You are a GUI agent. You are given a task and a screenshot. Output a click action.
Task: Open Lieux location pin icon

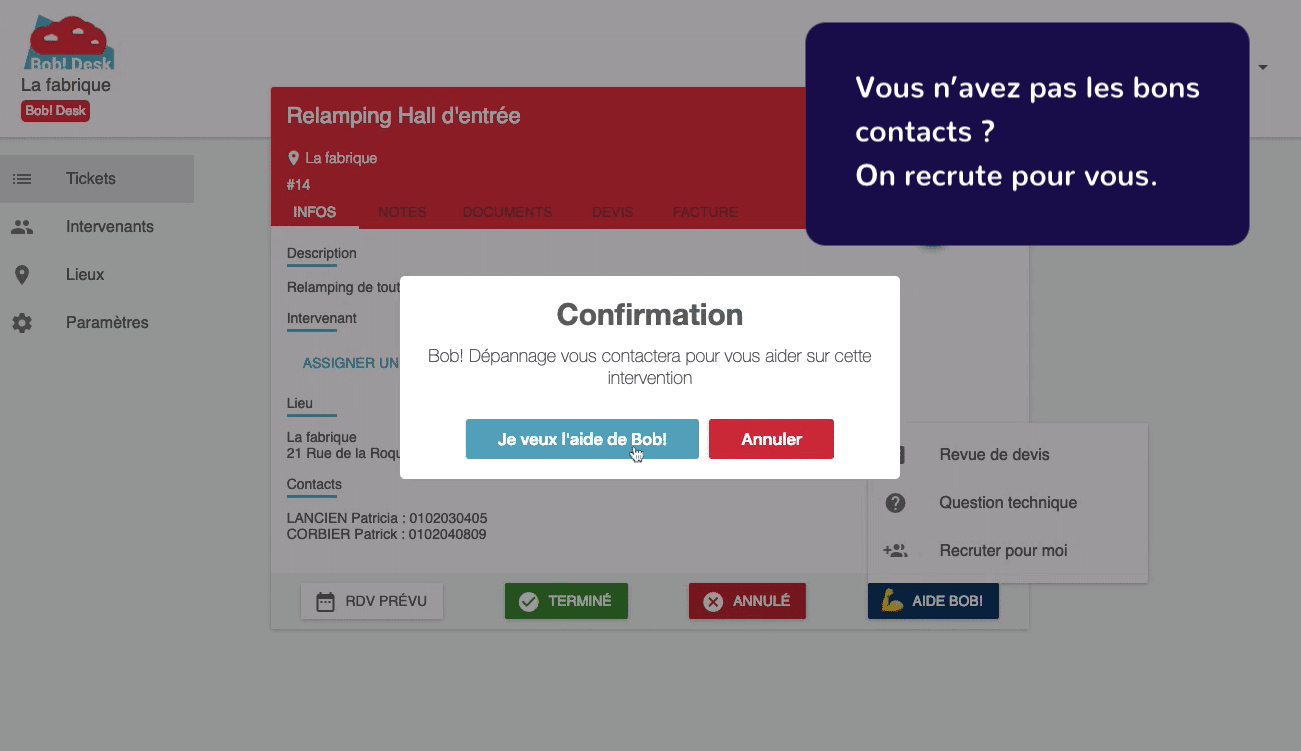click(x=22, y=275)
